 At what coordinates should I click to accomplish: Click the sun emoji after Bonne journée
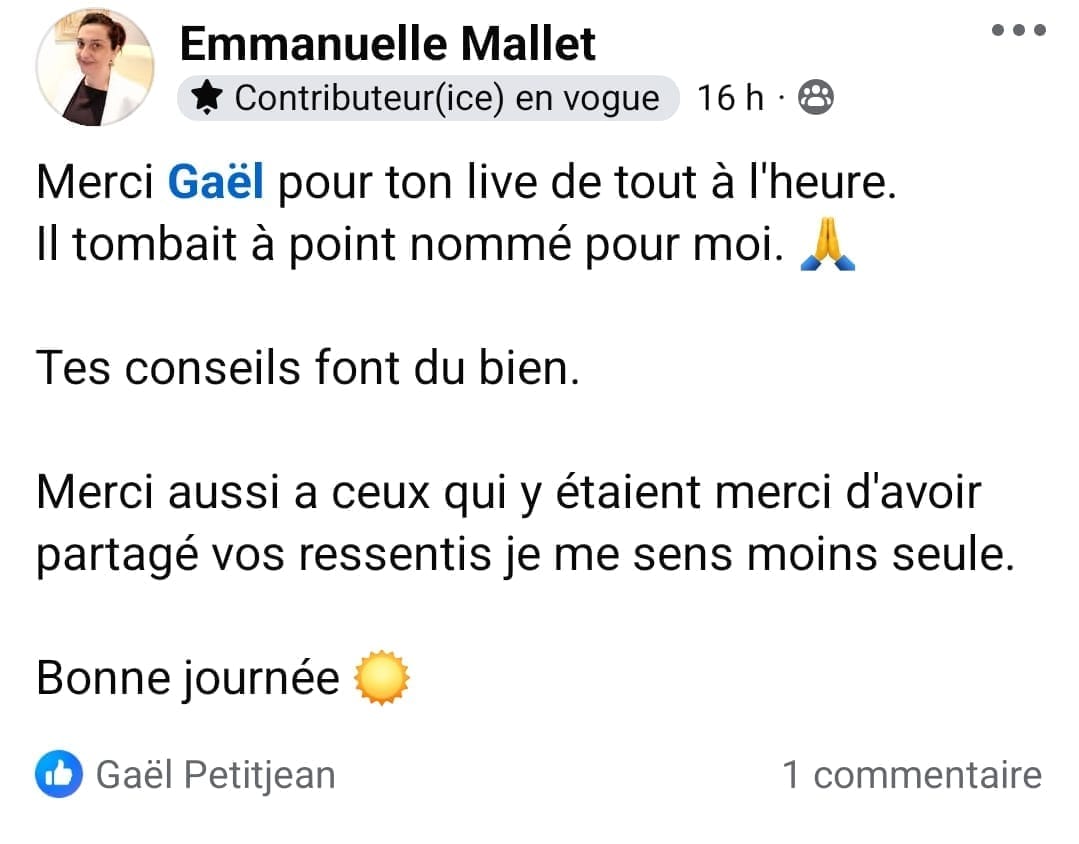coord(383,679)
